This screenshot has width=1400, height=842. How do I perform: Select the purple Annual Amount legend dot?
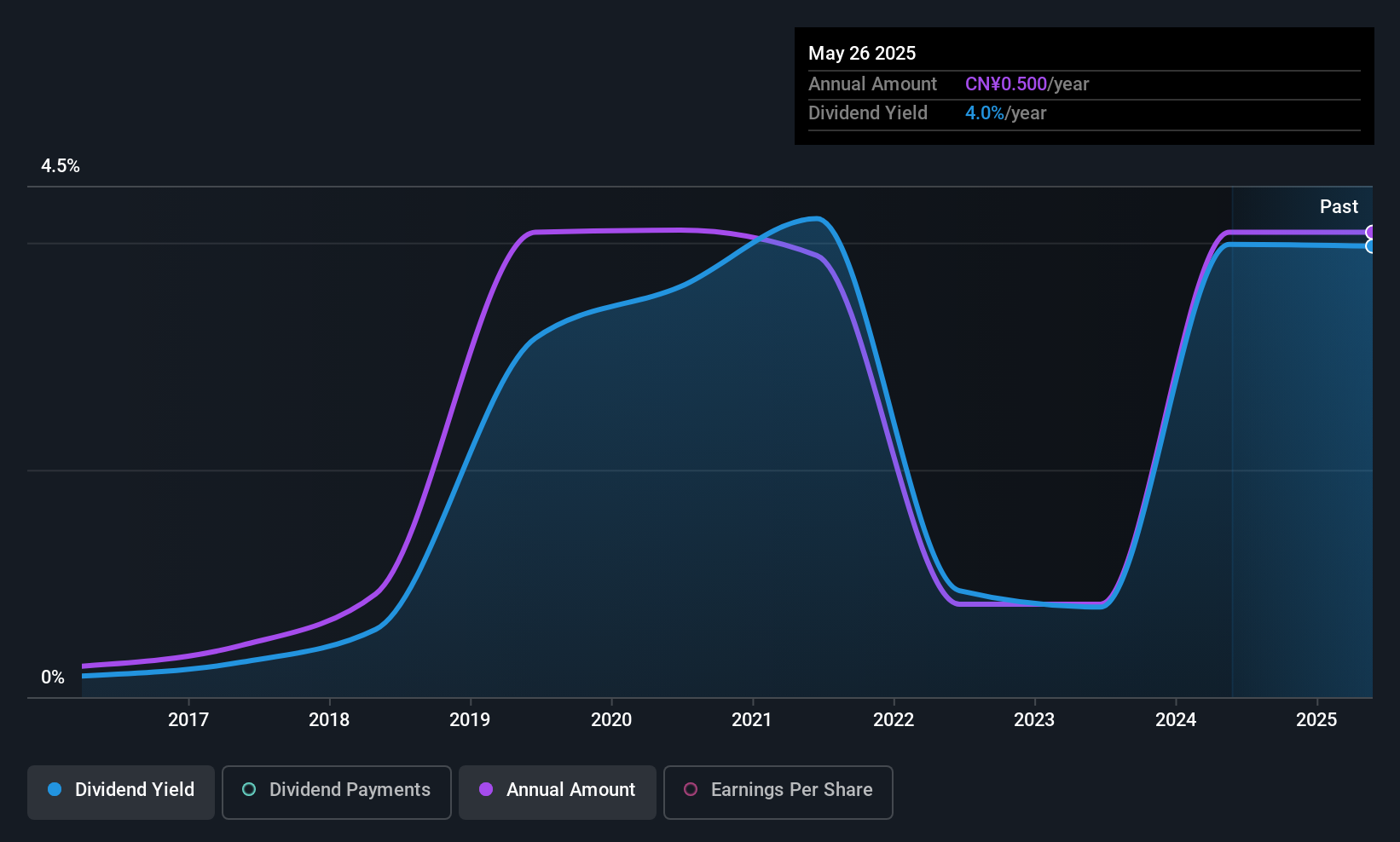tap(485, 790)
